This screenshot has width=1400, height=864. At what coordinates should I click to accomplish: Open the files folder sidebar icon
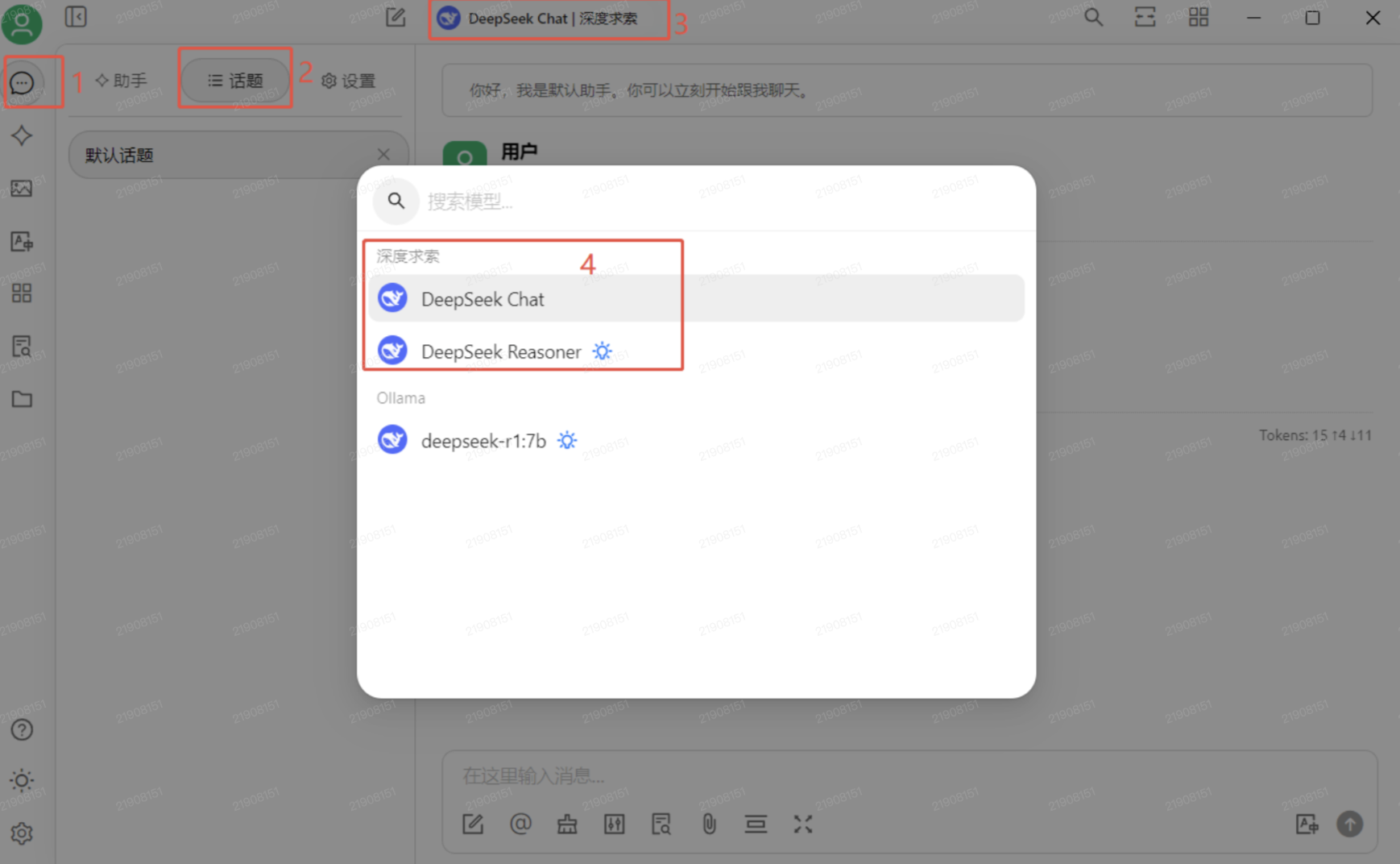[x=22, y=399]
